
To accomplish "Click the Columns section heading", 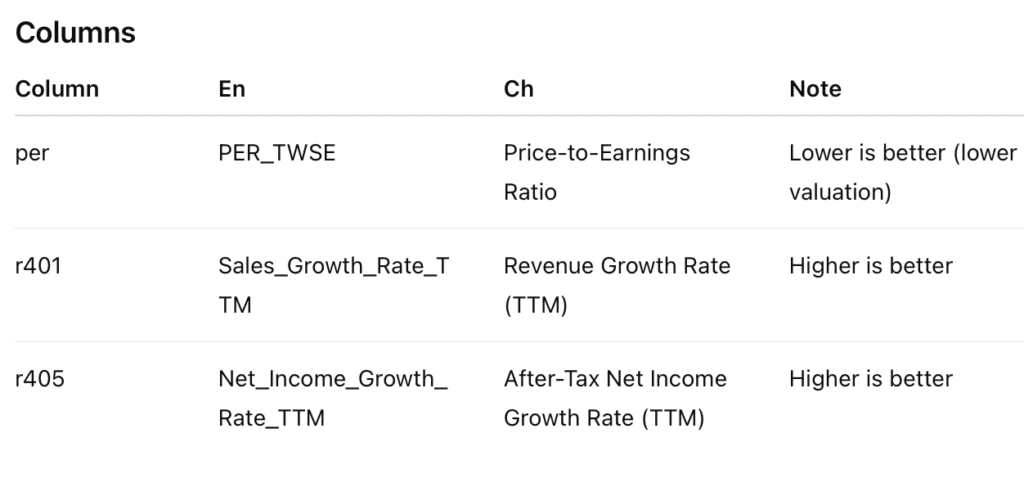I will click(75, 33).
